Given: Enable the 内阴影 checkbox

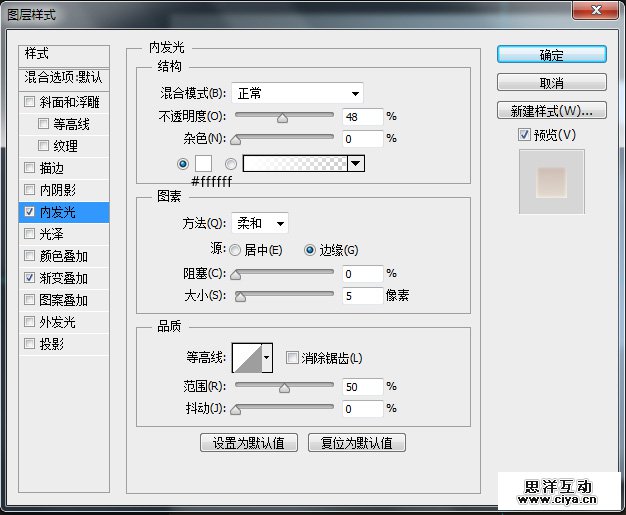Looking at the screenshot, I should coord(30,189).
